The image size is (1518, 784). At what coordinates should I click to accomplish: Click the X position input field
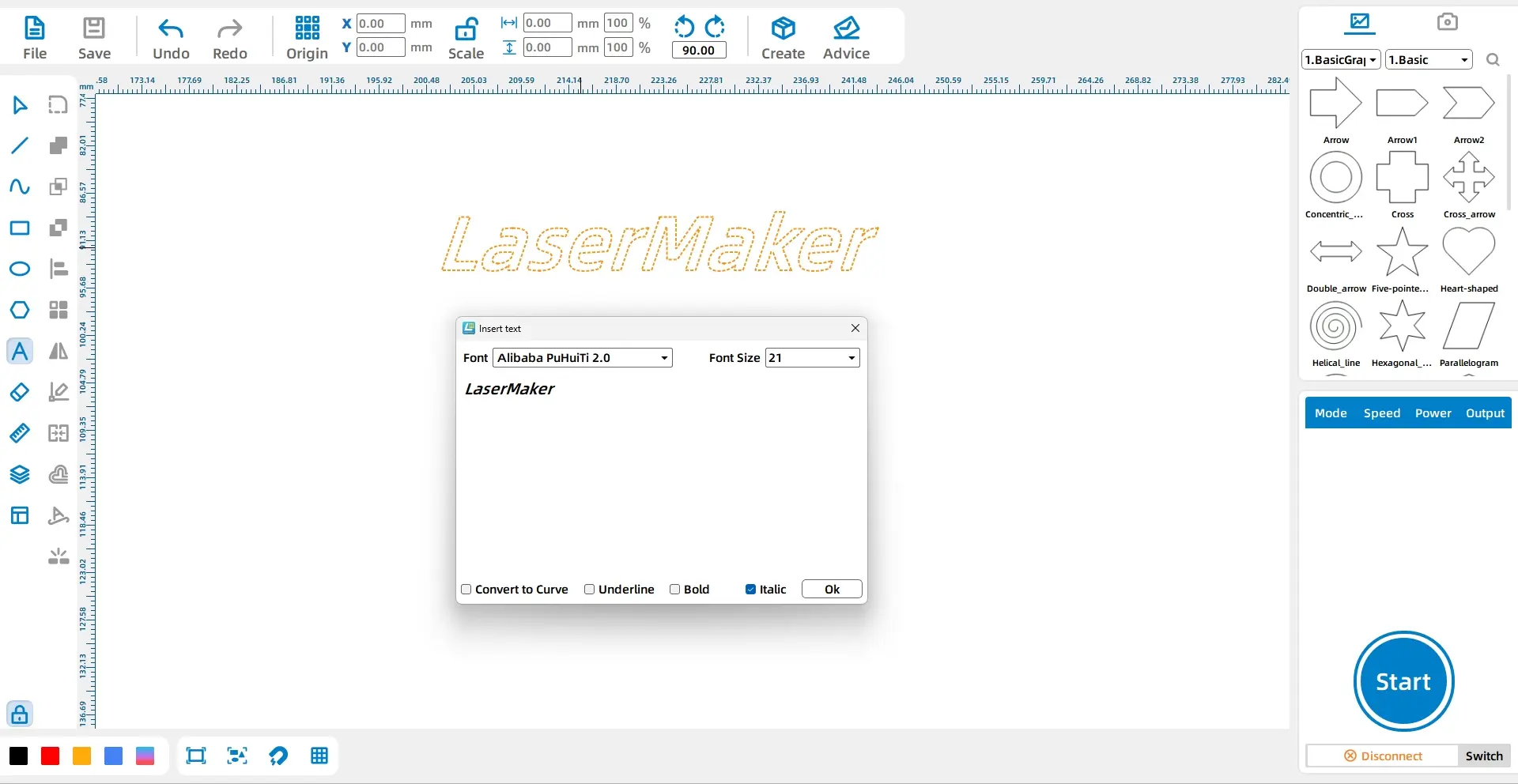pos(380,24)
